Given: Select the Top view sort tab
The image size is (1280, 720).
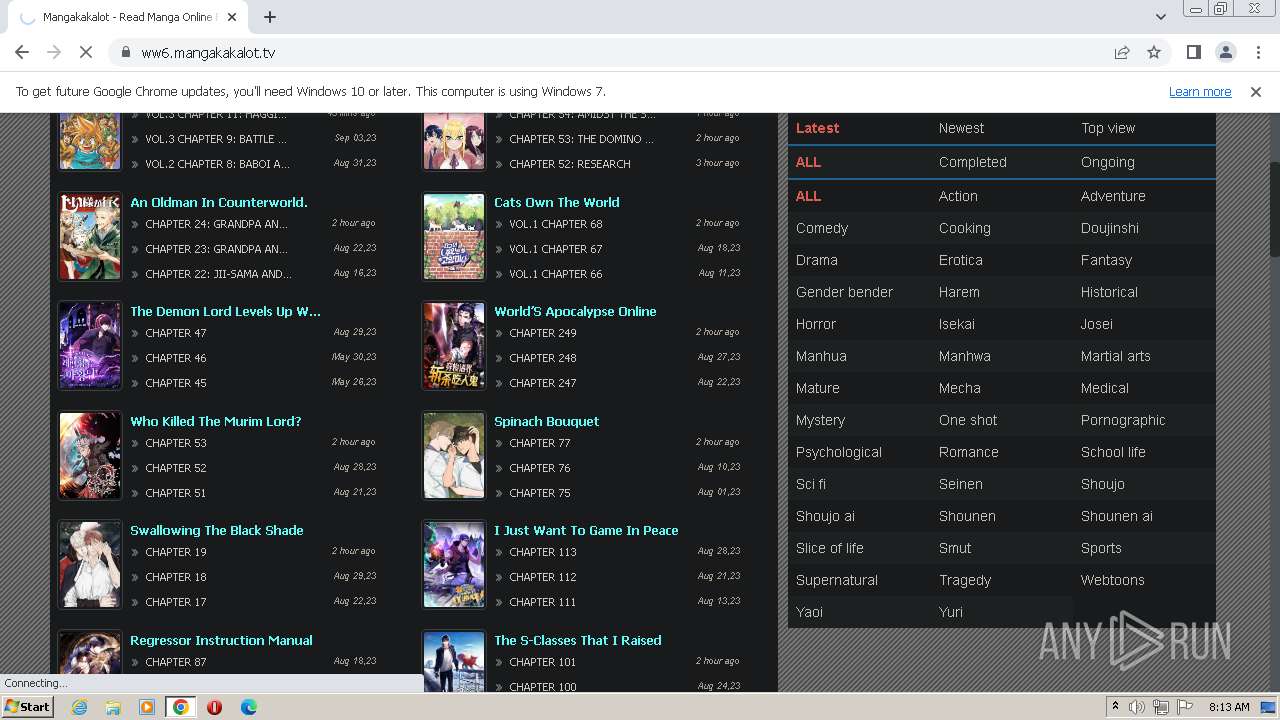Looking at the screenshot, I should (x=1108, y=128).
